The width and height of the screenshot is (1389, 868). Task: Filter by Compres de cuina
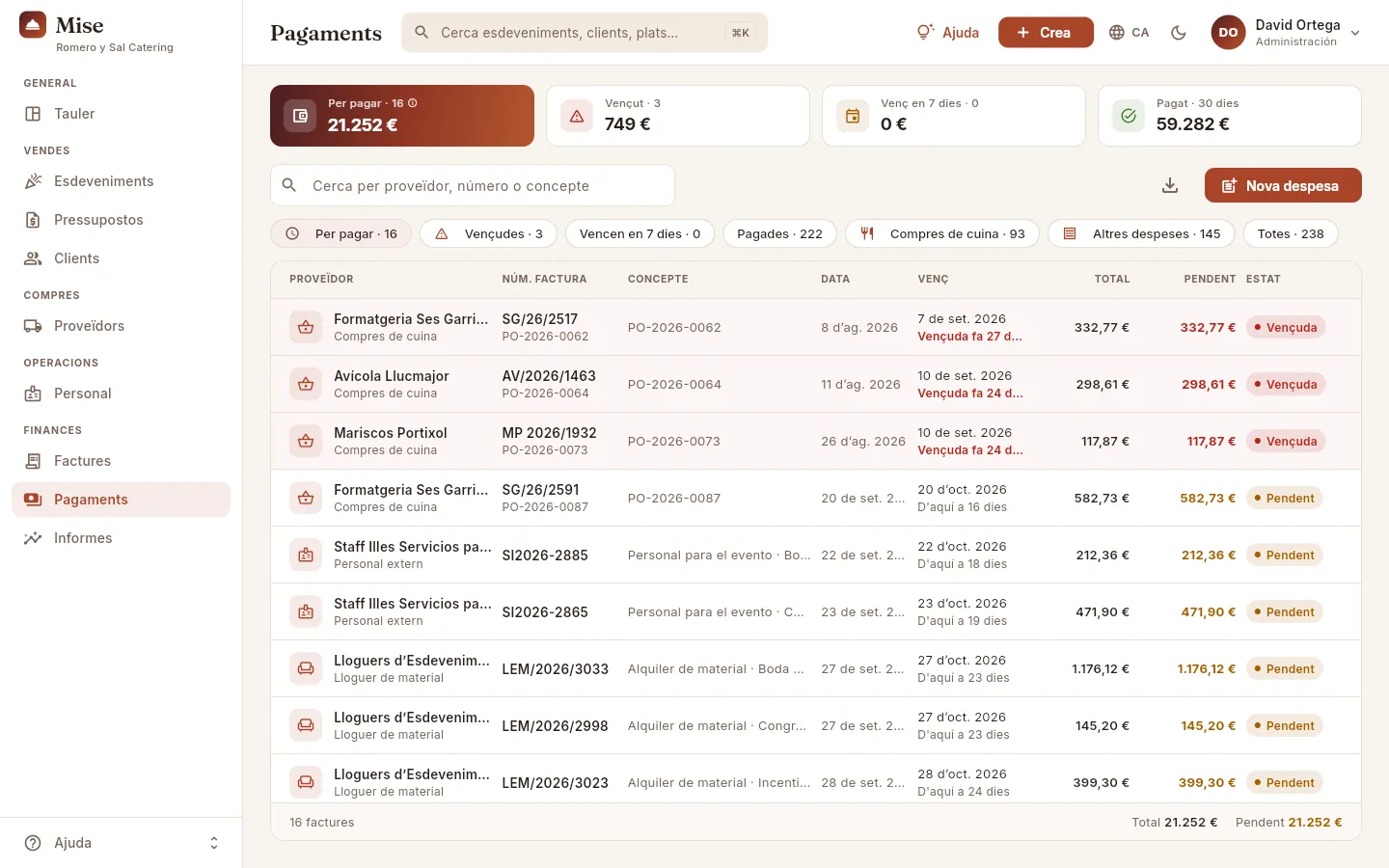coord(942,233)
